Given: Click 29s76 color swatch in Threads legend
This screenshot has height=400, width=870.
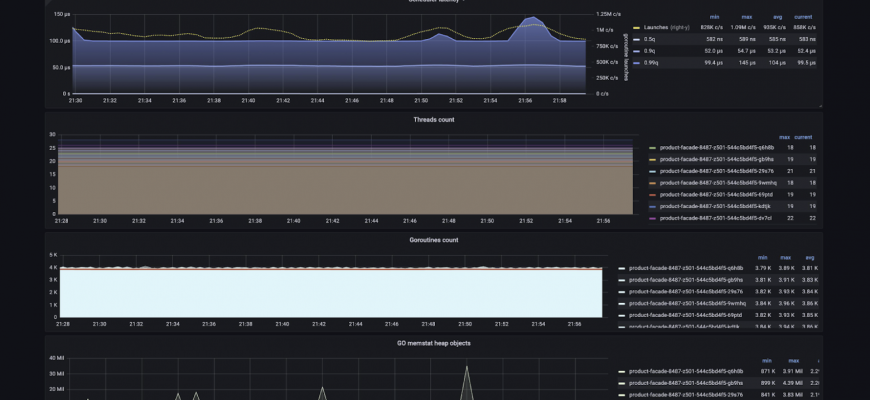Looking at the screenshot, I should [653, 171].
